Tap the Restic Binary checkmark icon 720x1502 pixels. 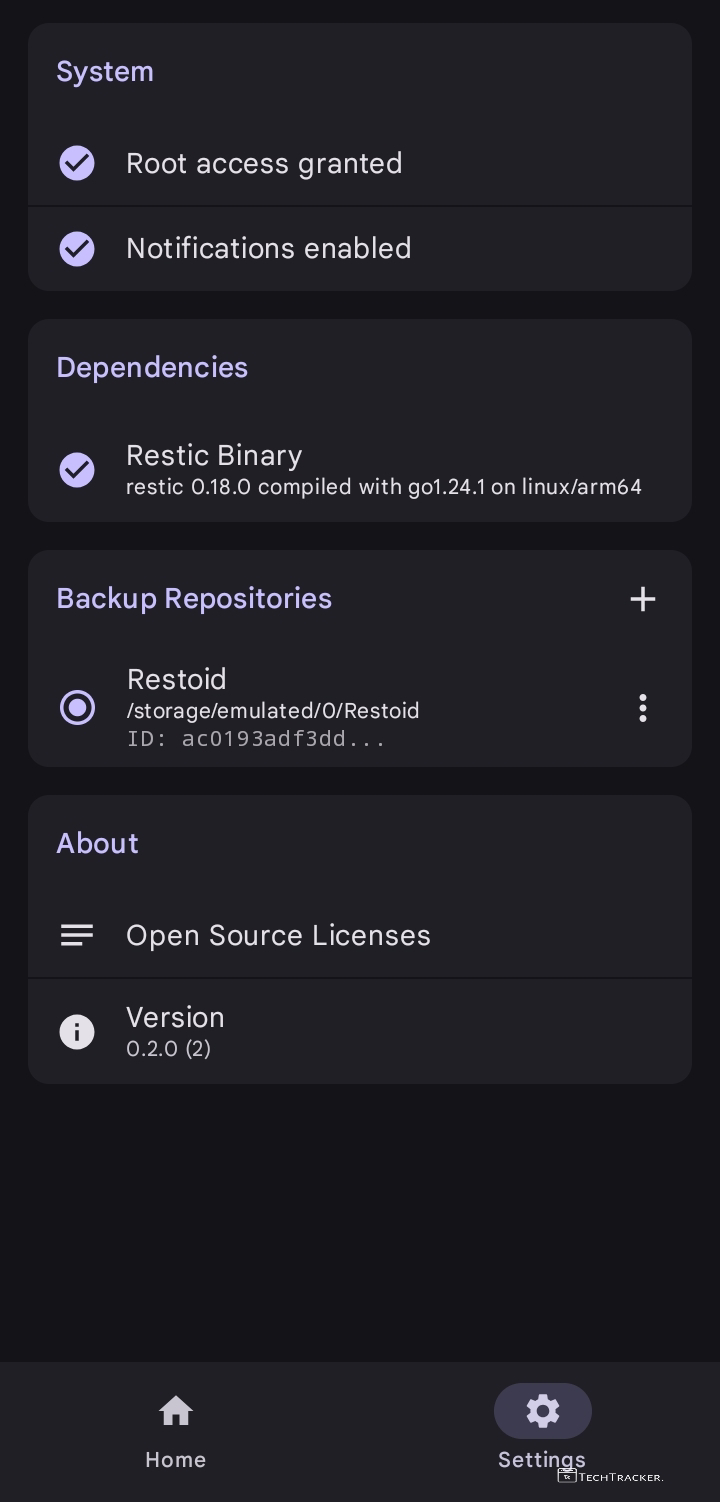(77, 469)
